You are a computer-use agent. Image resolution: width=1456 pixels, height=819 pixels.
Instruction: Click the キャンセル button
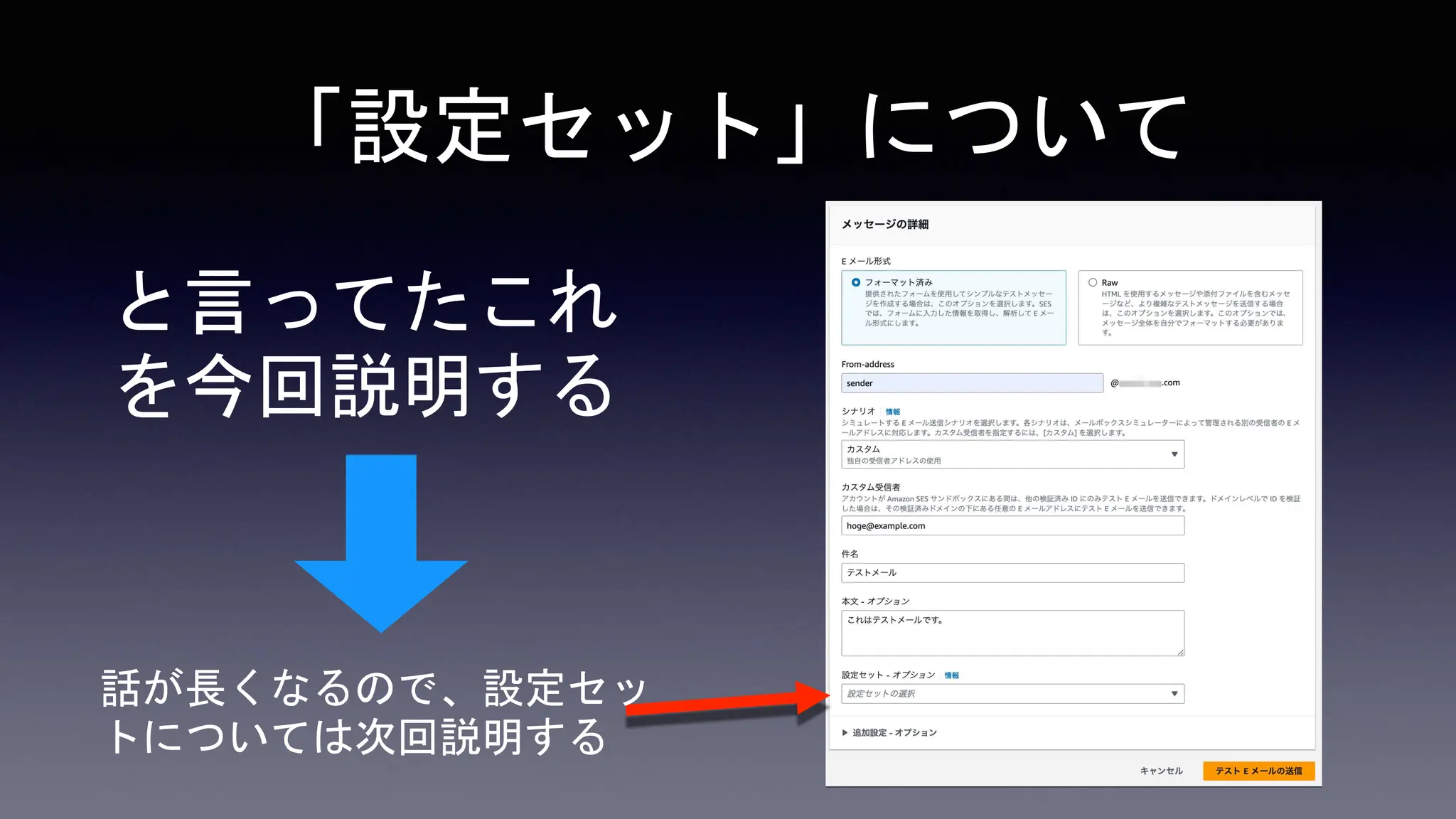(1161, 771)
